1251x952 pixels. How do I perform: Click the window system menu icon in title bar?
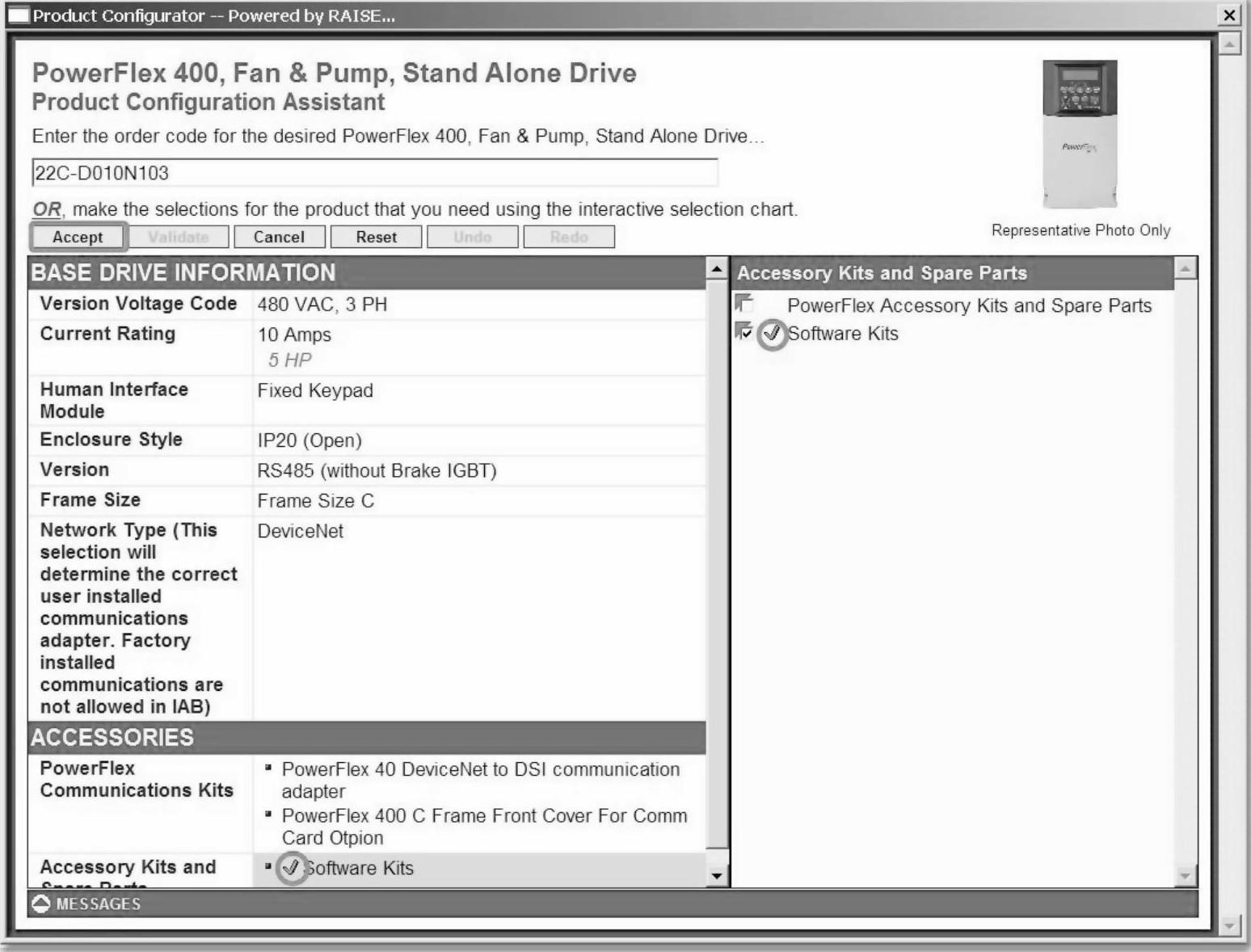[18, 15]
